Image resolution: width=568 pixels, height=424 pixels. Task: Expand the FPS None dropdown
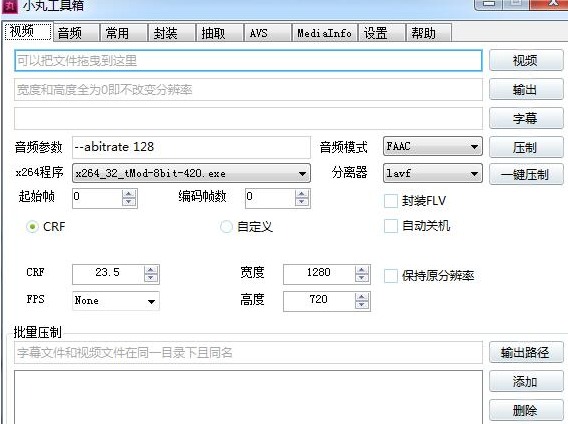click(x=116, y=301)
